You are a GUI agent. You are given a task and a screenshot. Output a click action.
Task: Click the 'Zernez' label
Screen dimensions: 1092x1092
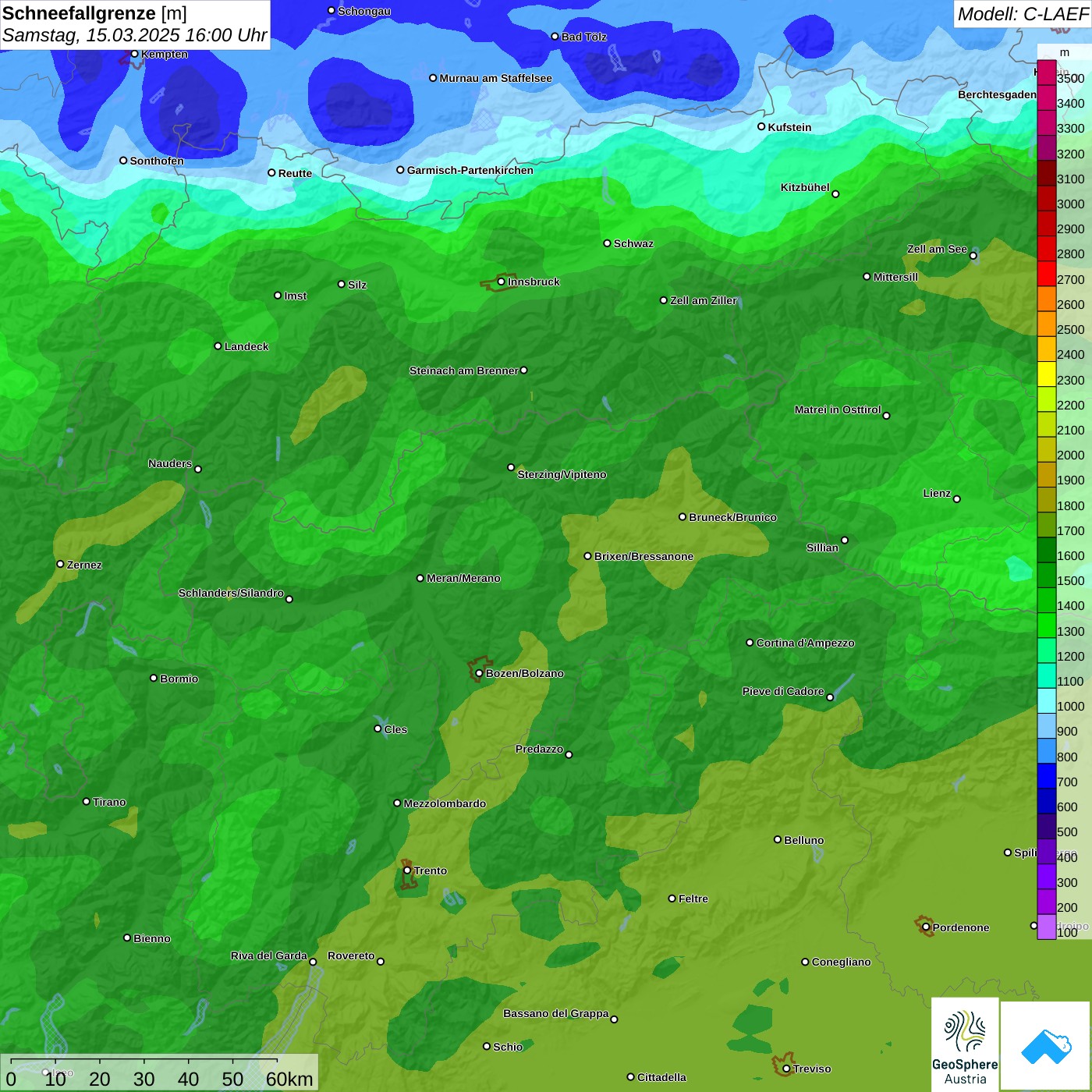click(84, 565)
